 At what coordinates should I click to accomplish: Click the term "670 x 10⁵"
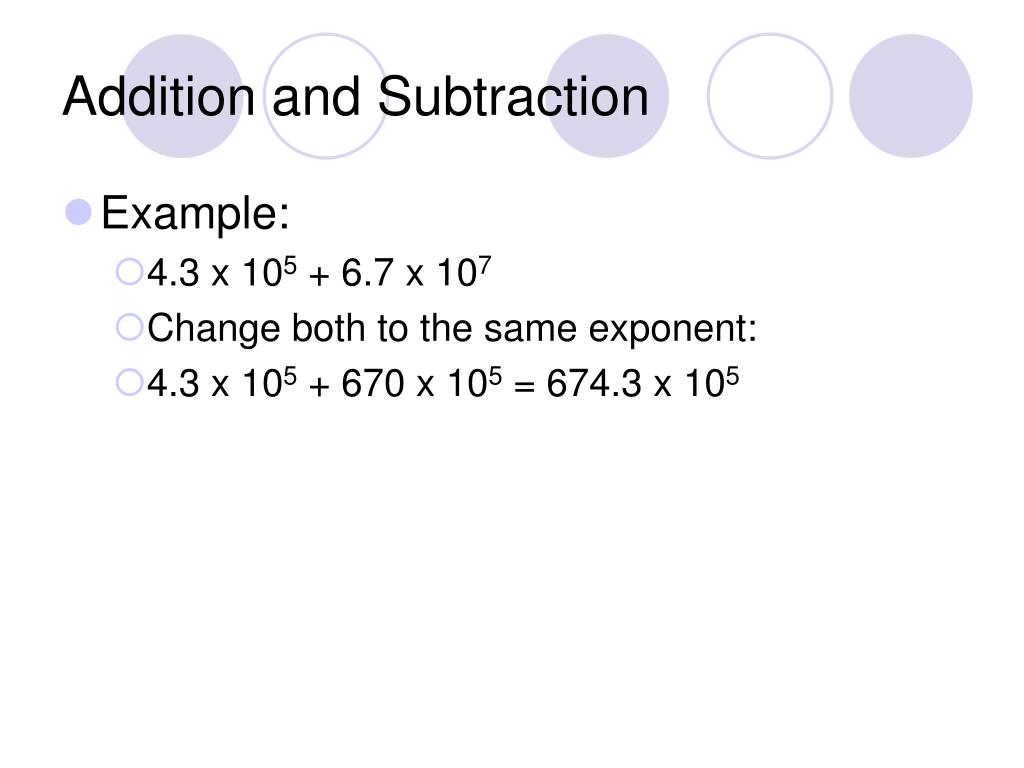pyautogui.click(x=422, y=383)
